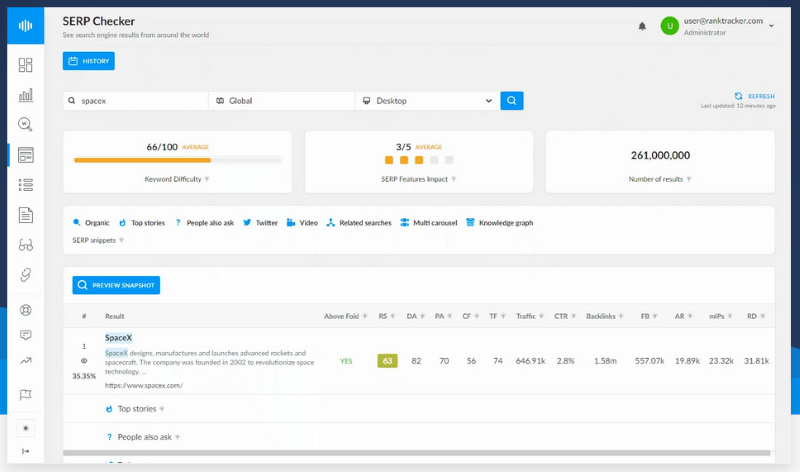800x472 pixels.
Task: Click the blue search button
Action: [512, 101]
